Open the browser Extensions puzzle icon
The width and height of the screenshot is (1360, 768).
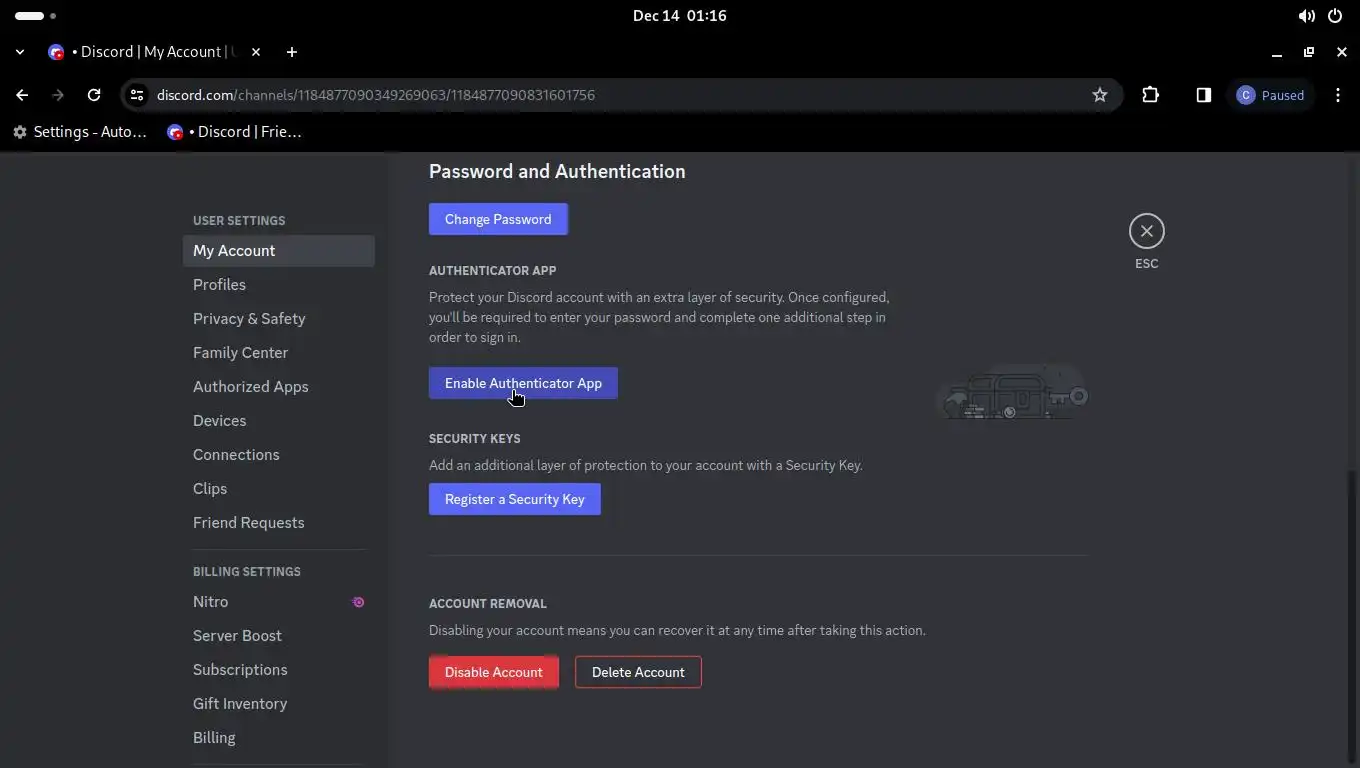[x=1150, y=95]
